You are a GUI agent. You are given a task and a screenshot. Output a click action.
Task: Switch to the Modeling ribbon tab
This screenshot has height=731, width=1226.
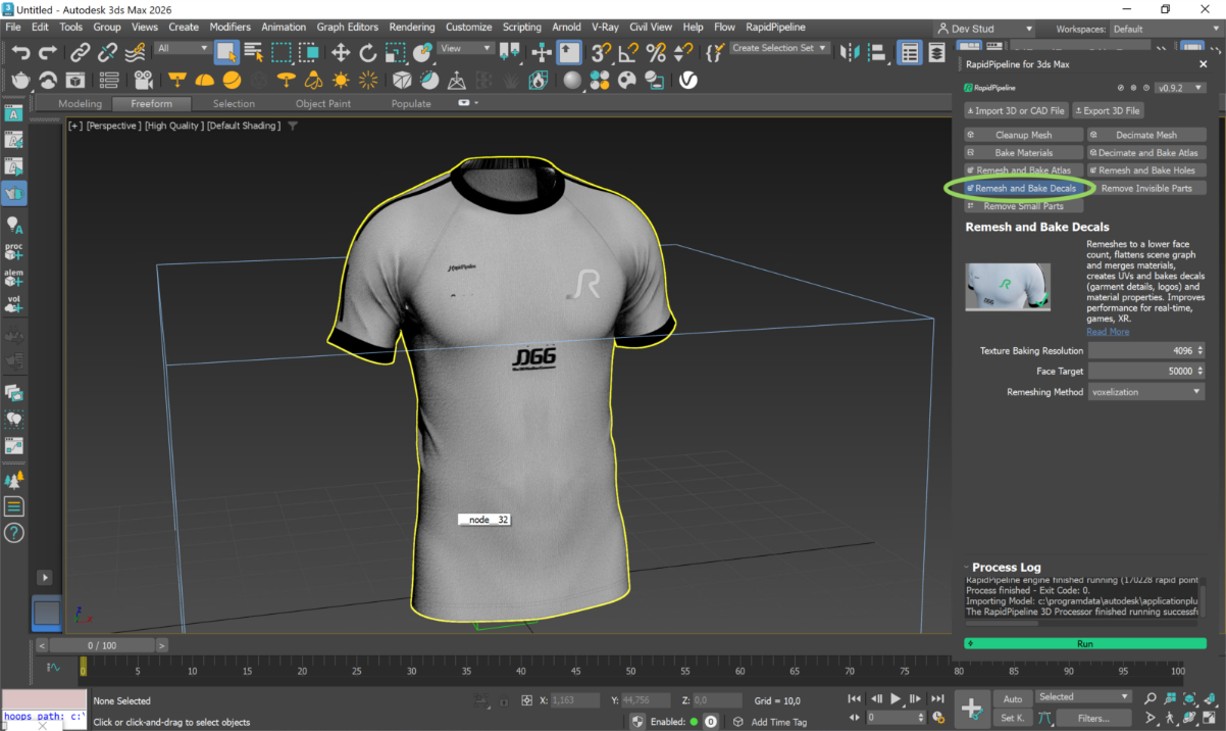pos(80,103)
